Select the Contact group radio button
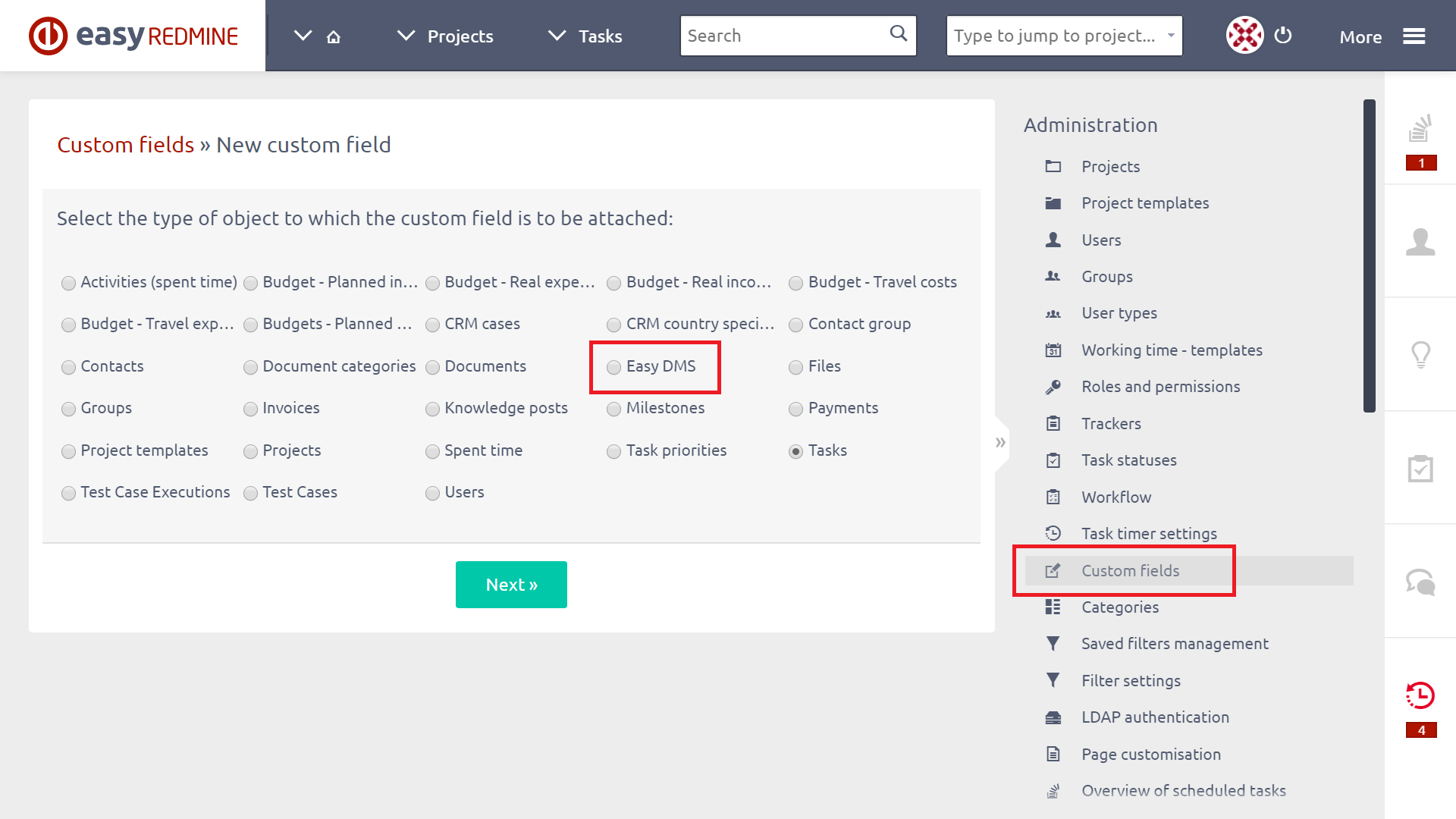Screen dimensions: 1456x819 (795, 325)
